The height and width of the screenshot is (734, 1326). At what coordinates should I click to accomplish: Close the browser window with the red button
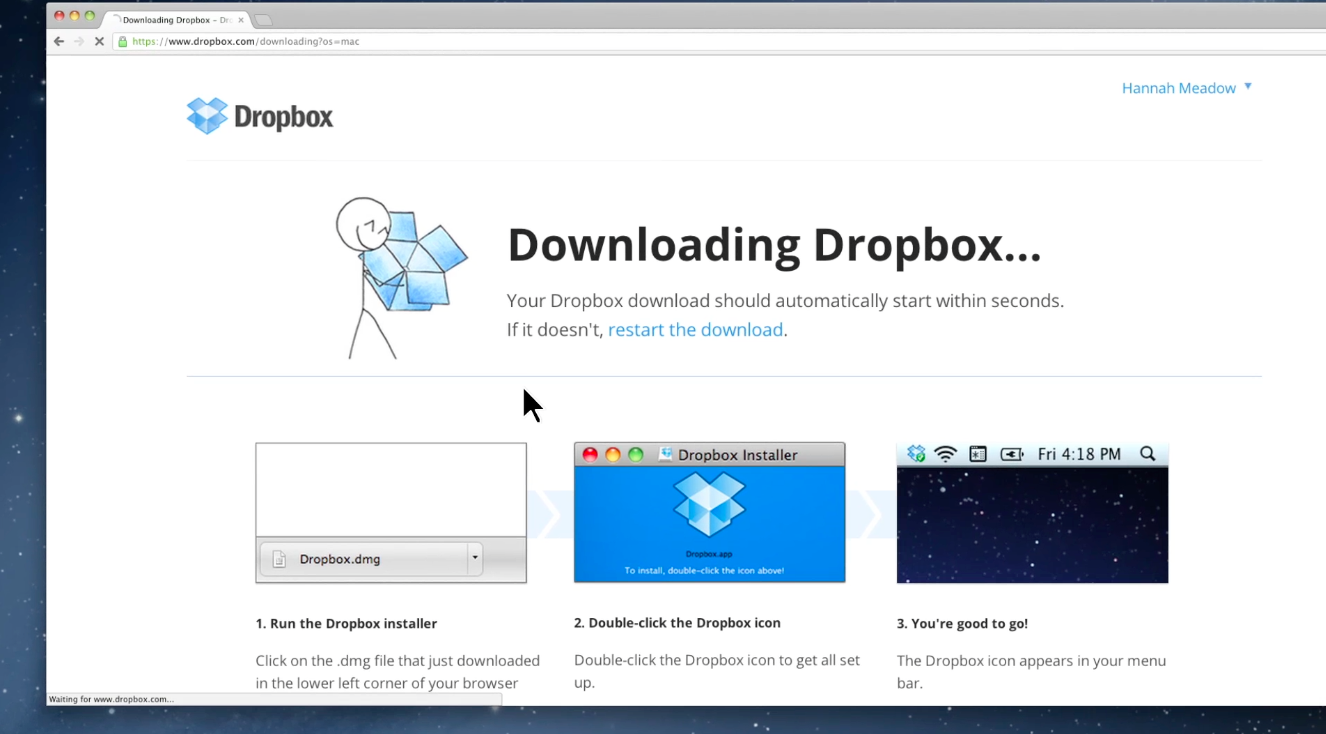[x=59, y=16]
